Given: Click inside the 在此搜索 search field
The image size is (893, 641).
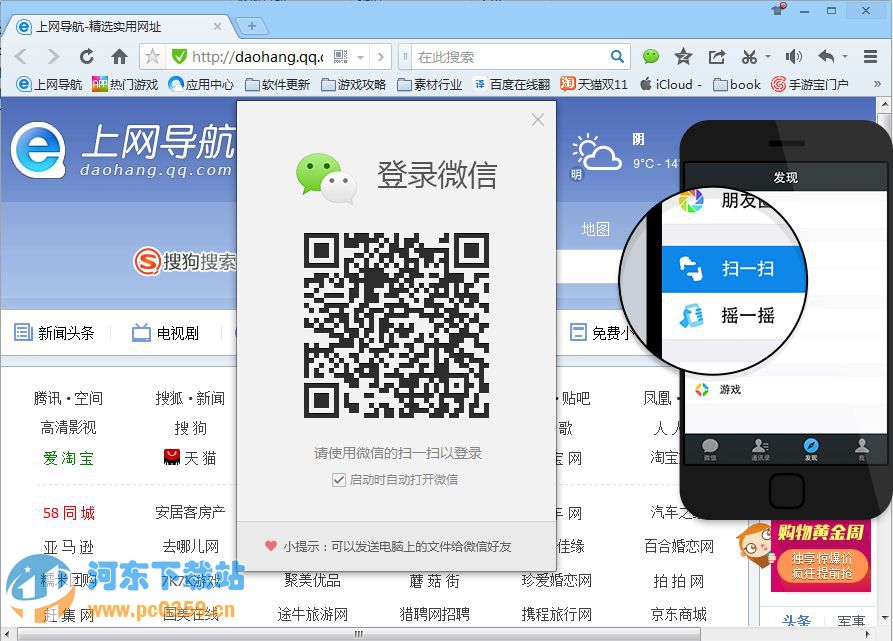Looking at the screenshot, I should click(x=510, y=57).
